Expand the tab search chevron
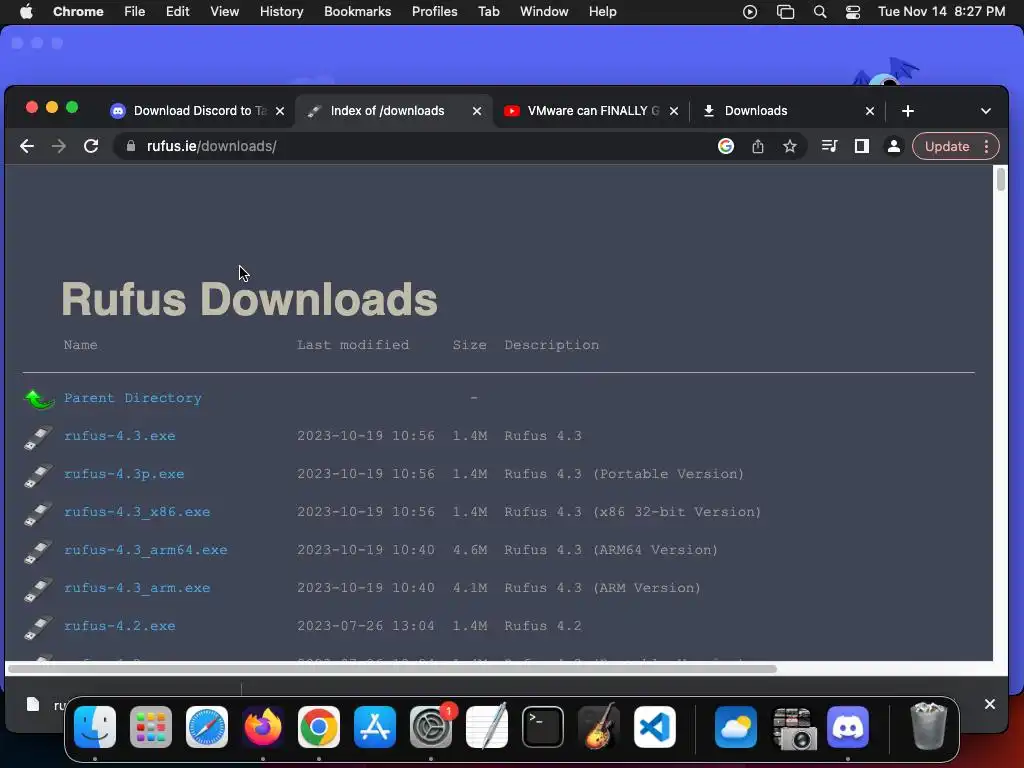Image resolution: width=1024 pixels, height=768 pixels. tap(985, 111)
